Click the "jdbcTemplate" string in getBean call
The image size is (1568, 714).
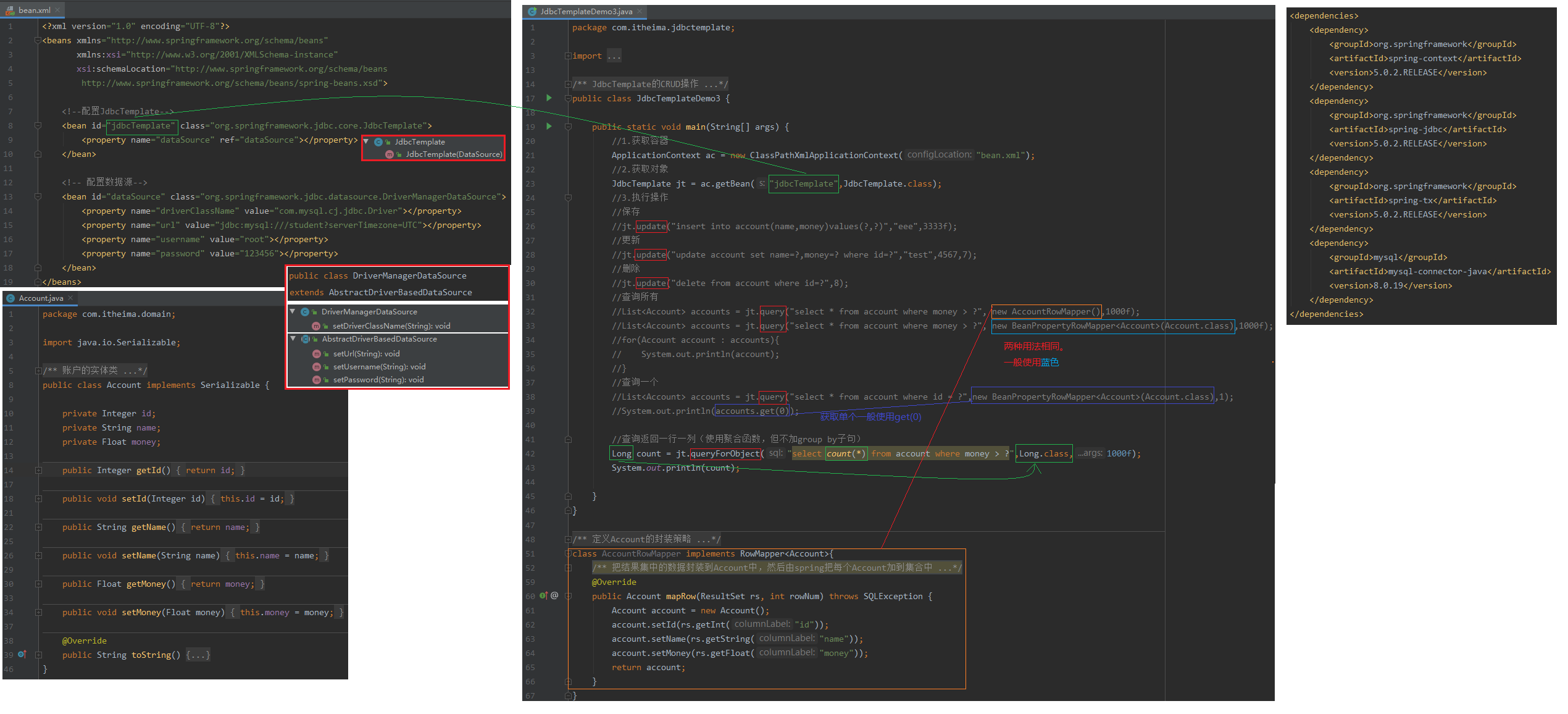pos(803,184)
